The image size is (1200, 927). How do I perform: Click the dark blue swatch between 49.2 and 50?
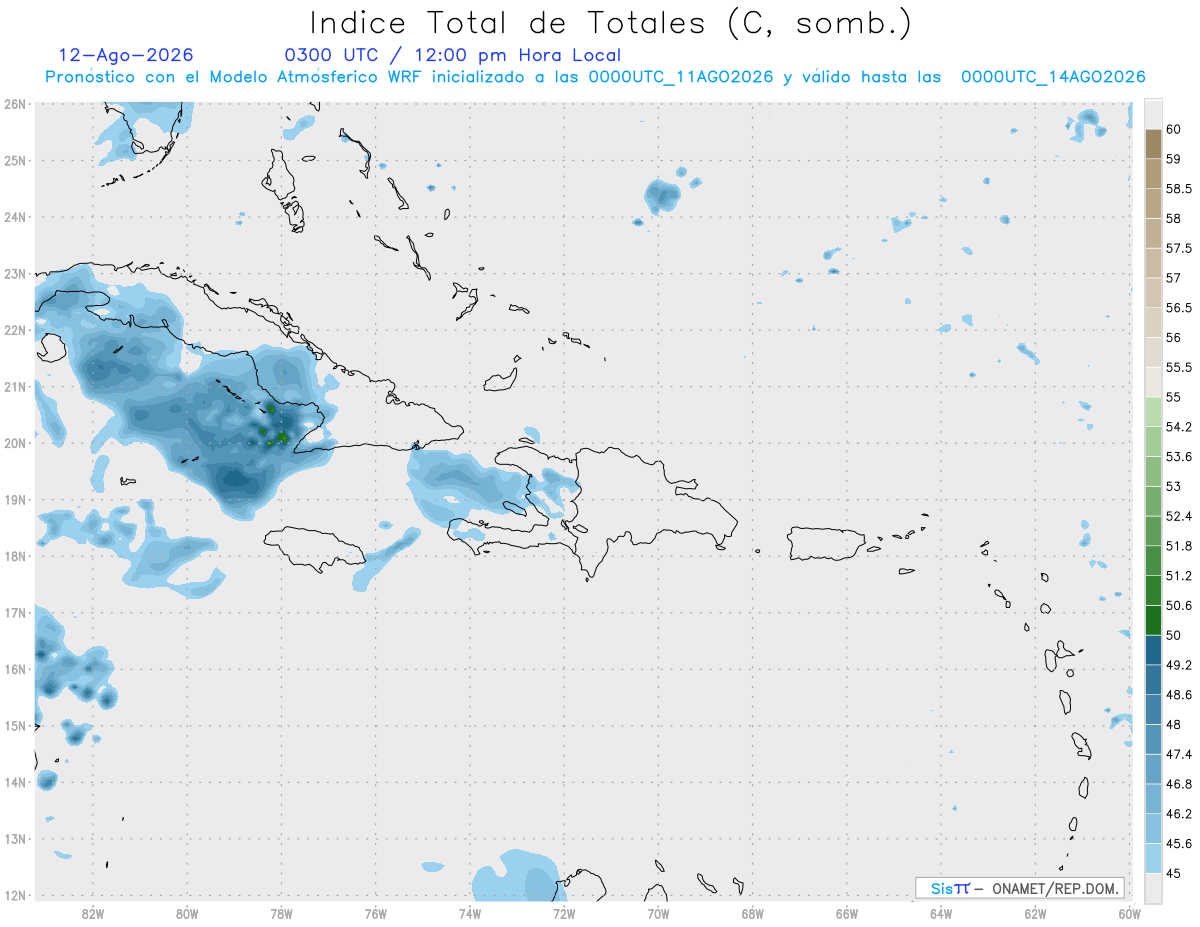click(x=1153, y=650)
